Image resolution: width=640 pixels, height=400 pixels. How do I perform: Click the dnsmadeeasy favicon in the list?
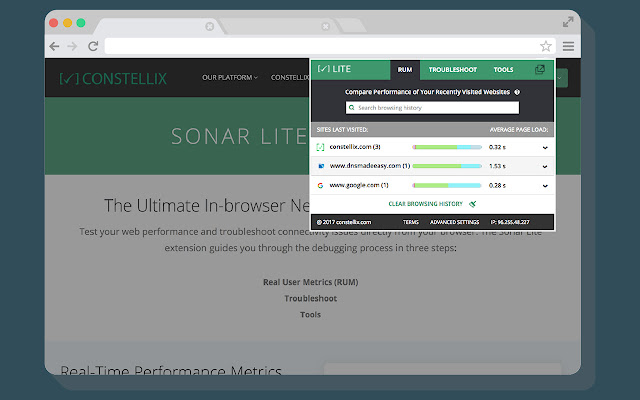click(321, 166)
